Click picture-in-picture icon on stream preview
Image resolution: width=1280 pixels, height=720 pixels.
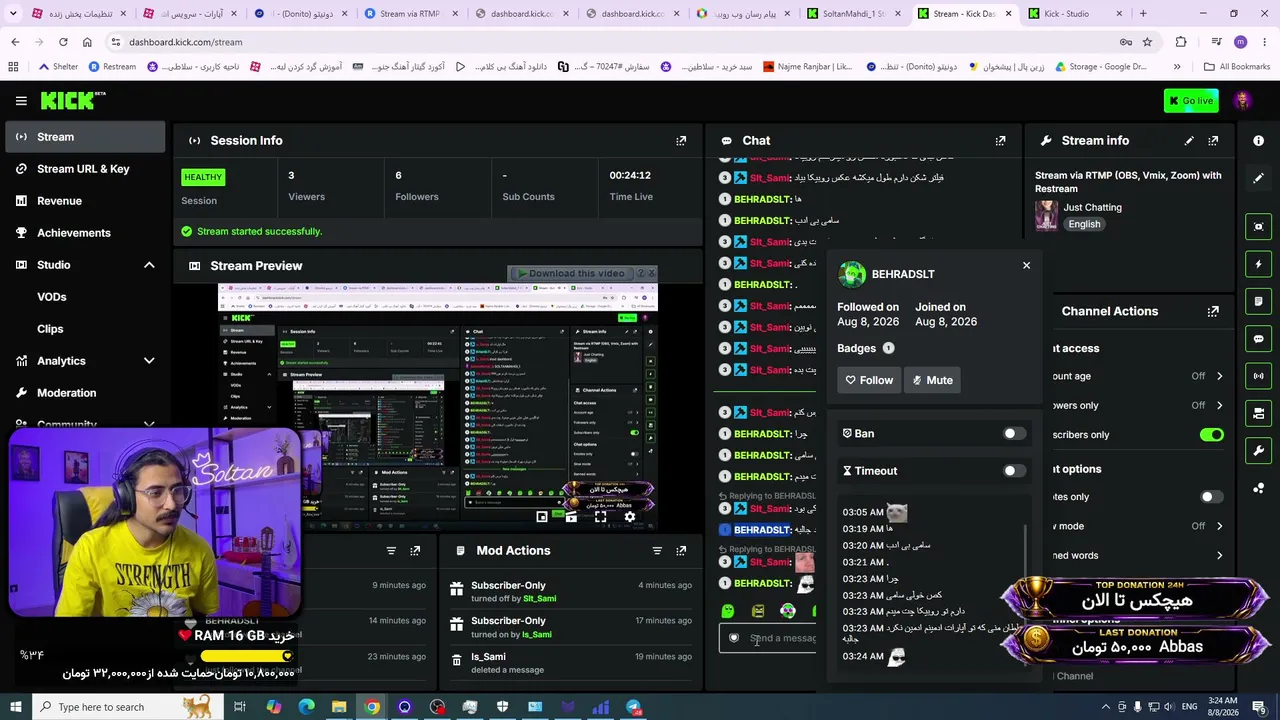coord(542,517)
